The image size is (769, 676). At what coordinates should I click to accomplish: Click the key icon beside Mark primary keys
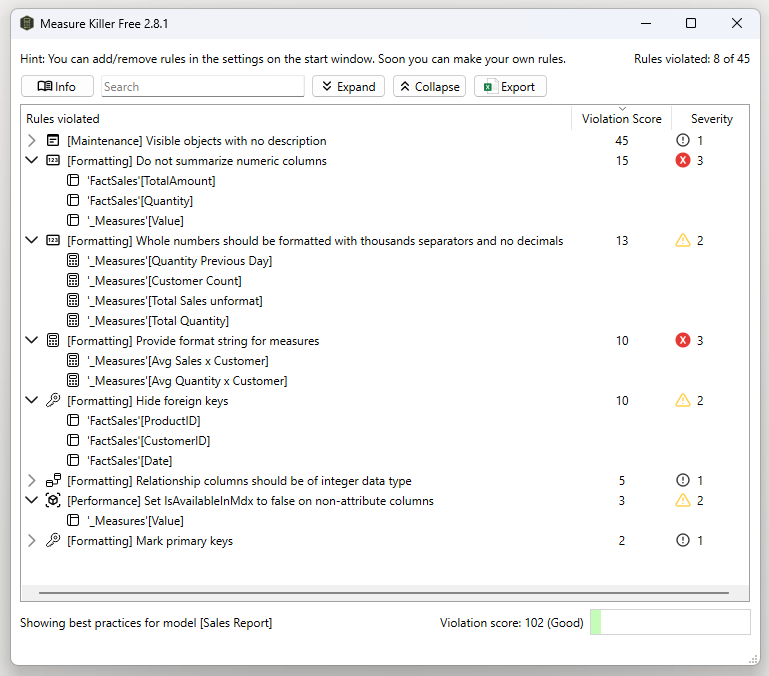[x=53, y=540]
